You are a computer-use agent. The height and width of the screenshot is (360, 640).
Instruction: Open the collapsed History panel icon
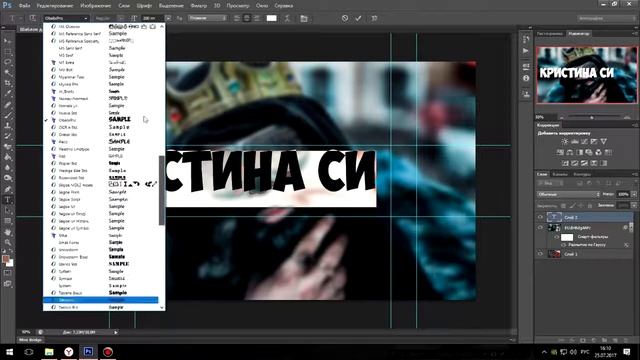tap(526, 39)
